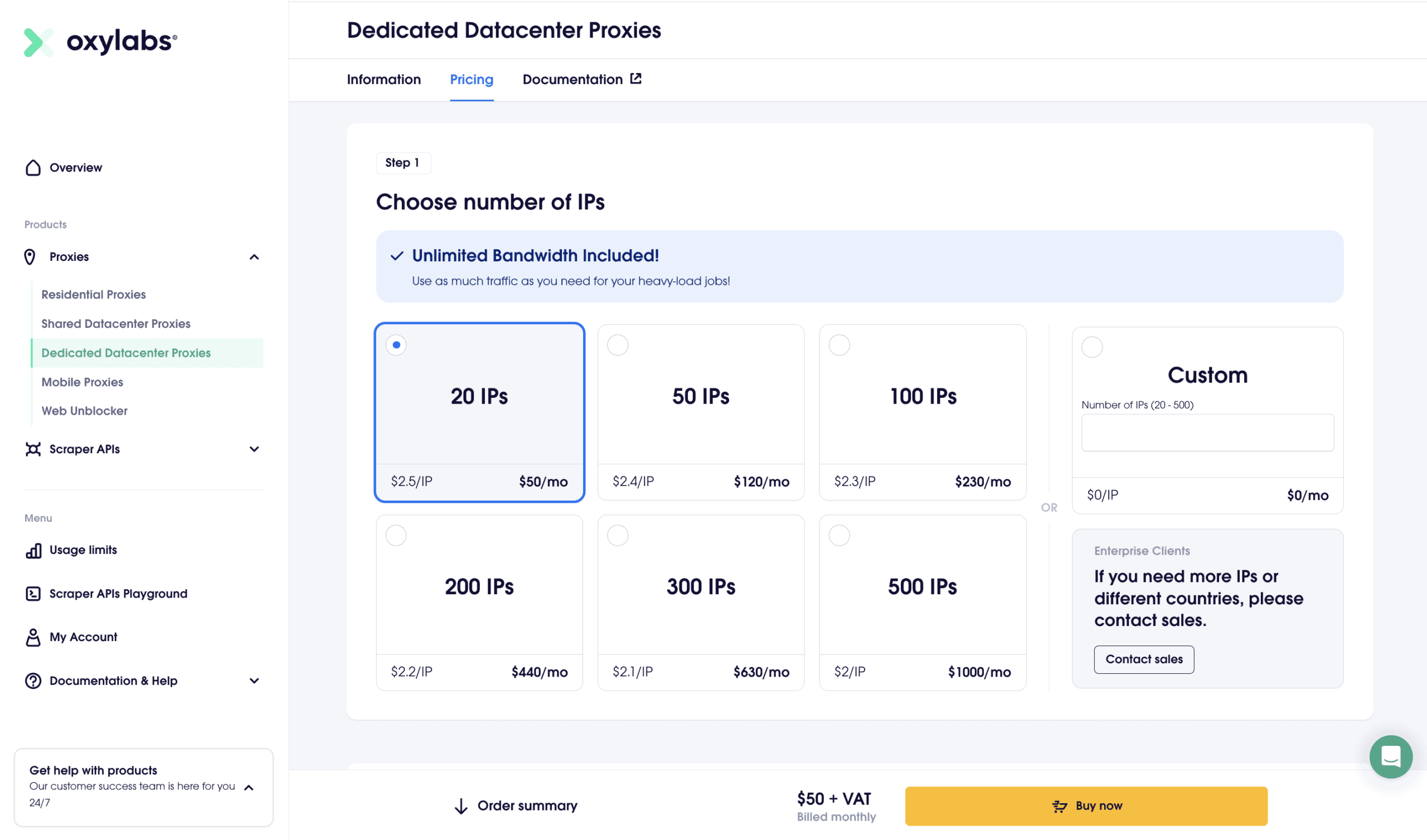The height and width of the screenshot is (840, 1427).
Task: Click the $0/mo price on the Custom card
Action: click(1308, 496)
